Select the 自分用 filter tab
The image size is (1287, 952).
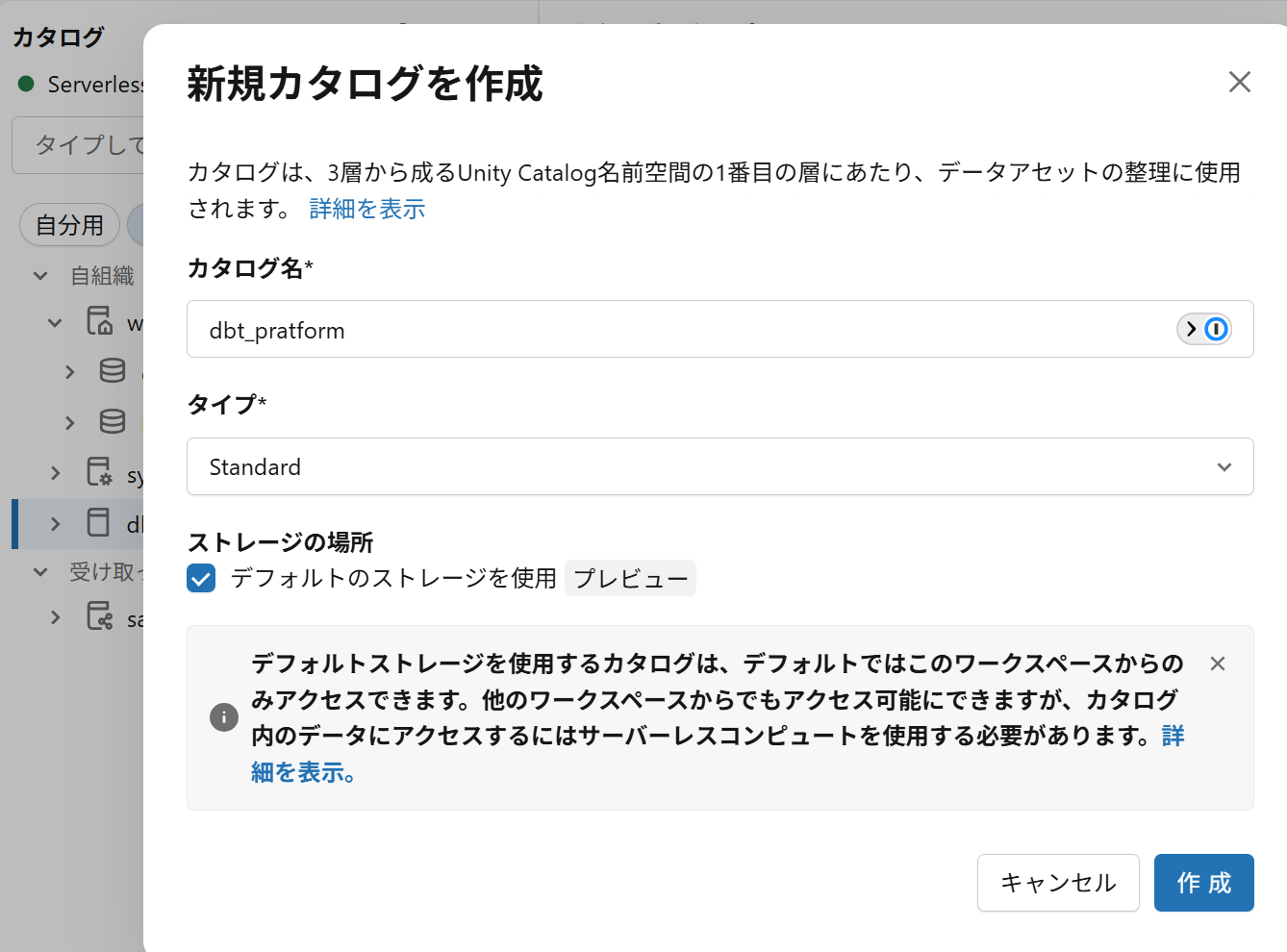coord(69,225)
